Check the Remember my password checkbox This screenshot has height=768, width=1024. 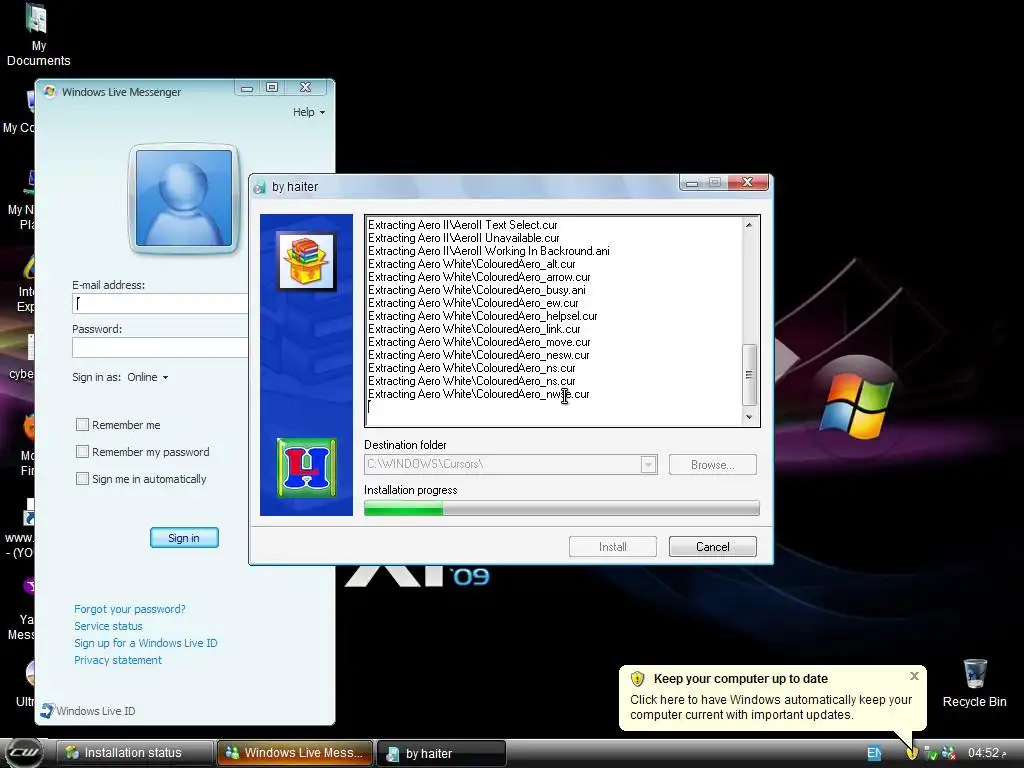82,451
